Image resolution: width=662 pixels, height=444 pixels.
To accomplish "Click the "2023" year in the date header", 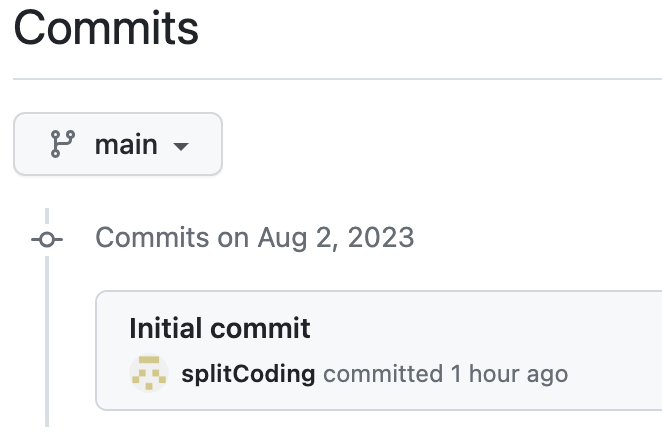I will pos(381,237).
